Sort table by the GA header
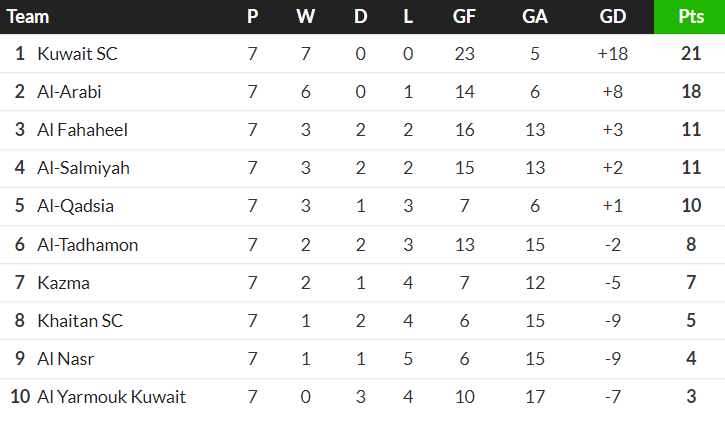The image size is (725, 425). tap(534, 17)
